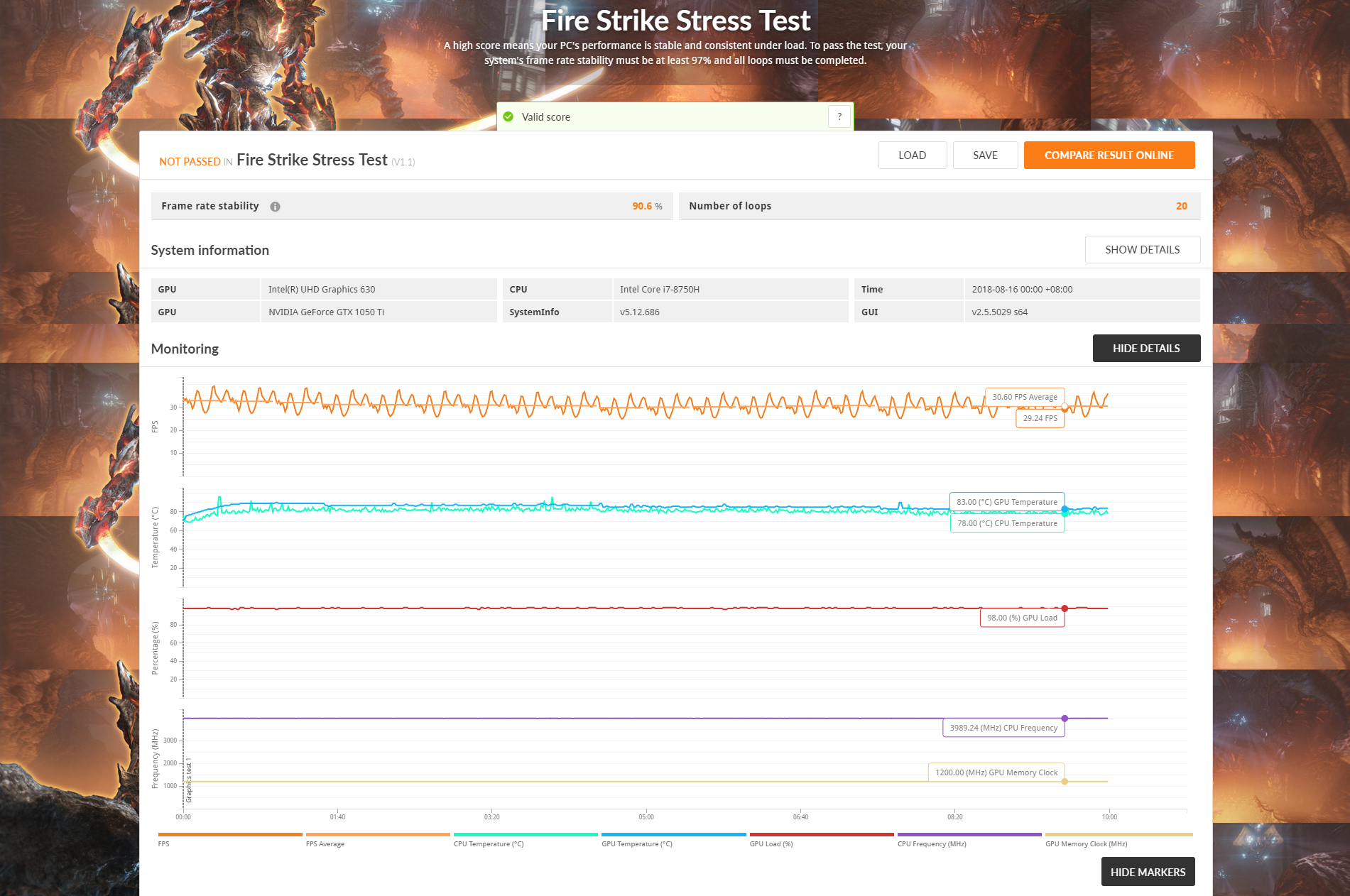Click the Valid score text
1350x896 pixels.
point(545,117)
